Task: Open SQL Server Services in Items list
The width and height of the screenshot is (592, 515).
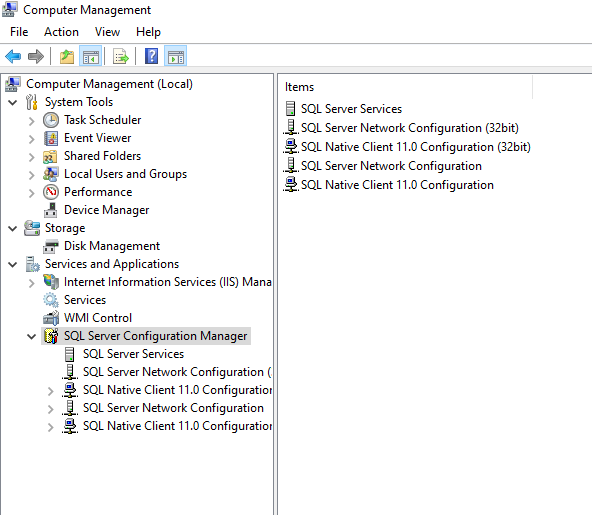Action: [351, 109]
